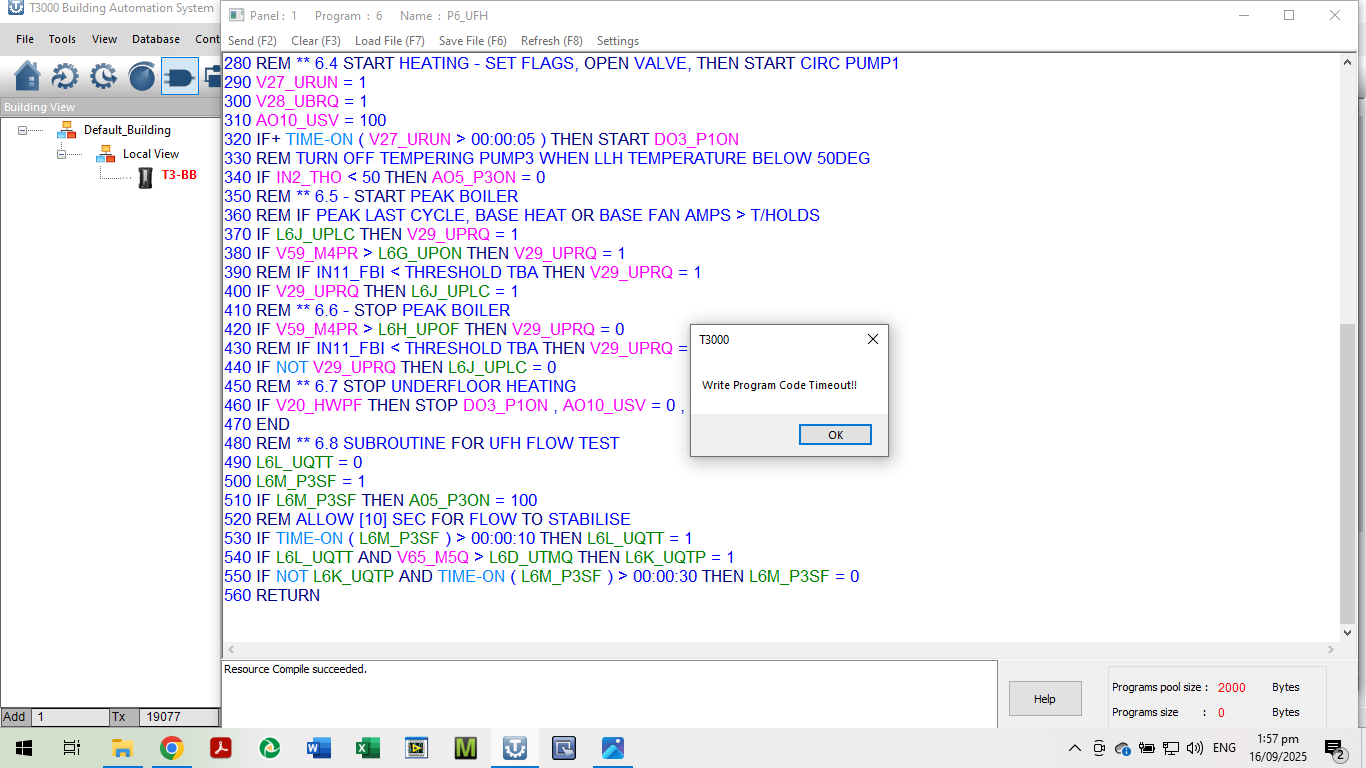Show hidden system tray icons
Image resolution: width=1366 pixels, height=768 pixels.
[x=1075, y=748]
